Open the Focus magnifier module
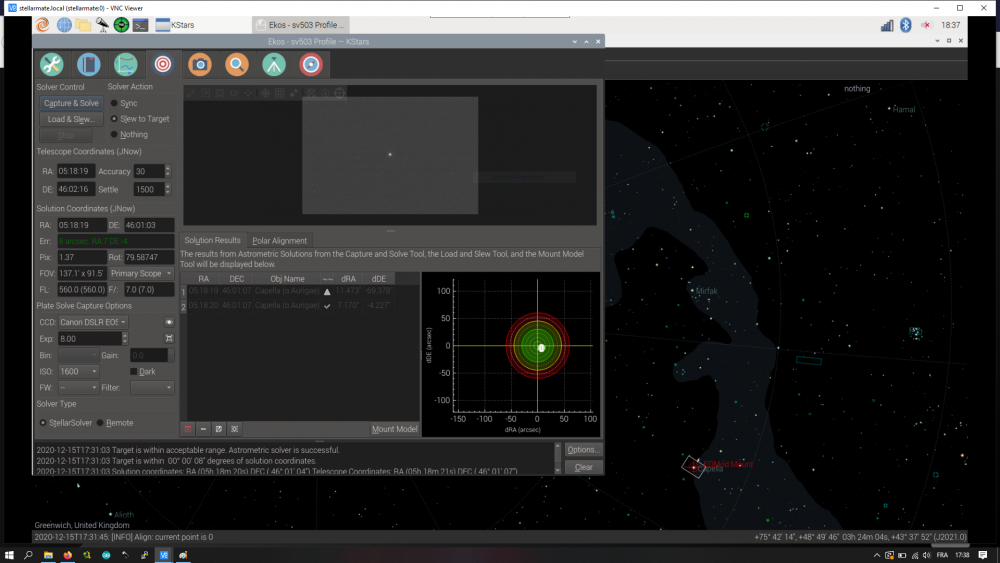 [237, 64]
